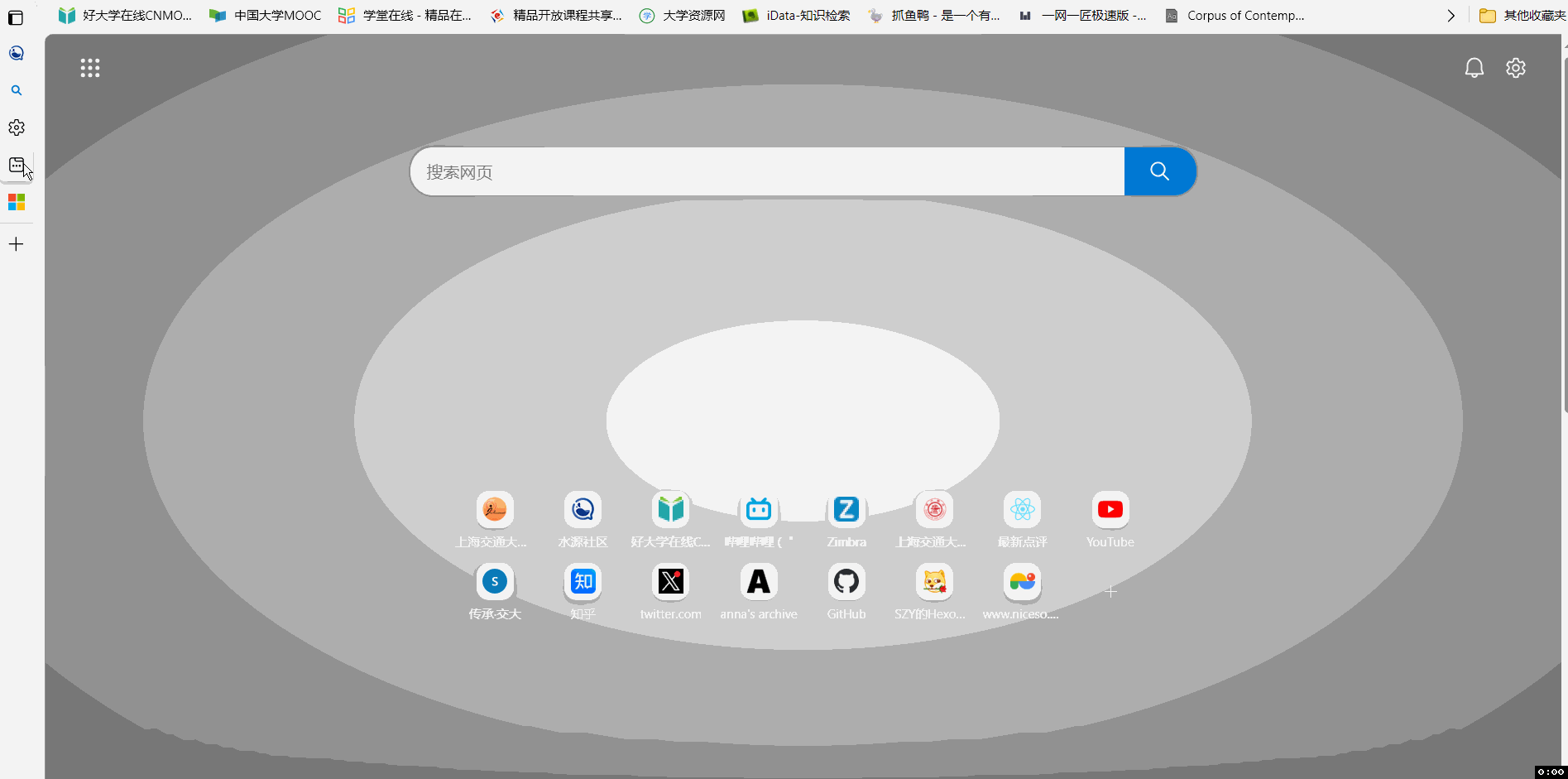Focus the 搜索网页 search box
The width and height of the screenshot is (1568, 779).
[x=767, y=171]
